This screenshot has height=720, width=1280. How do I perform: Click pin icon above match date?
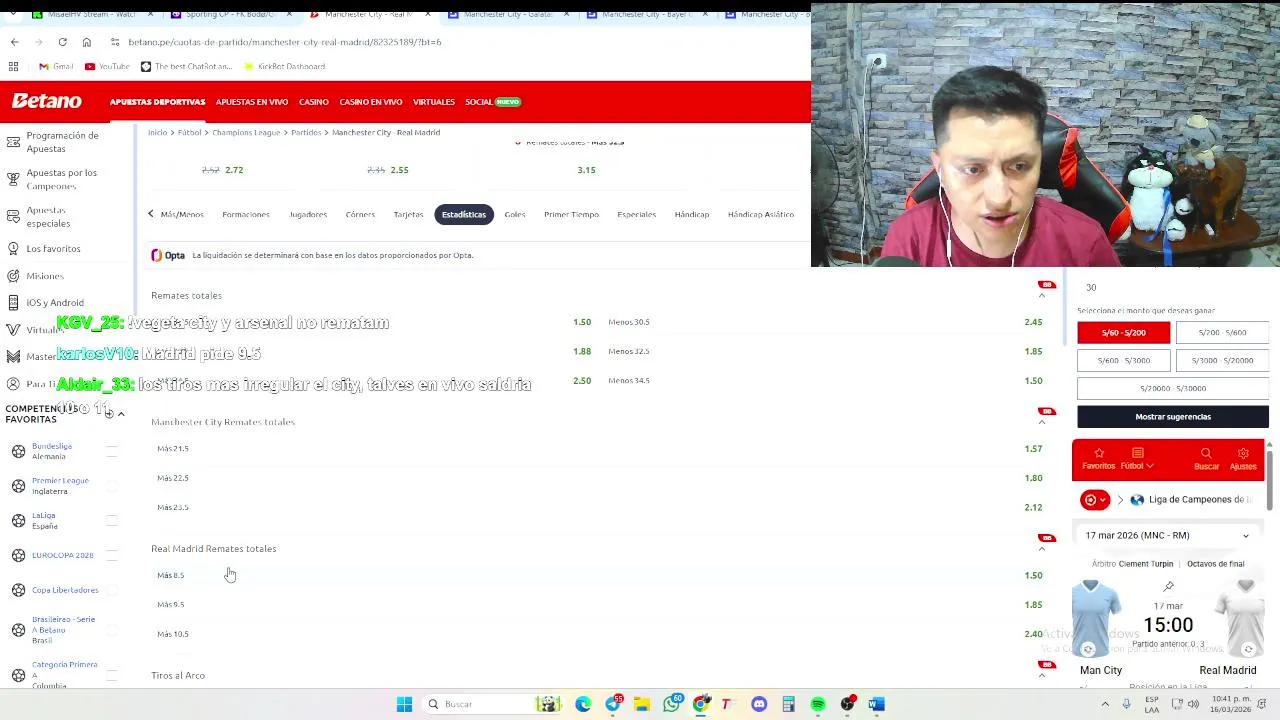pos(1168,587)
